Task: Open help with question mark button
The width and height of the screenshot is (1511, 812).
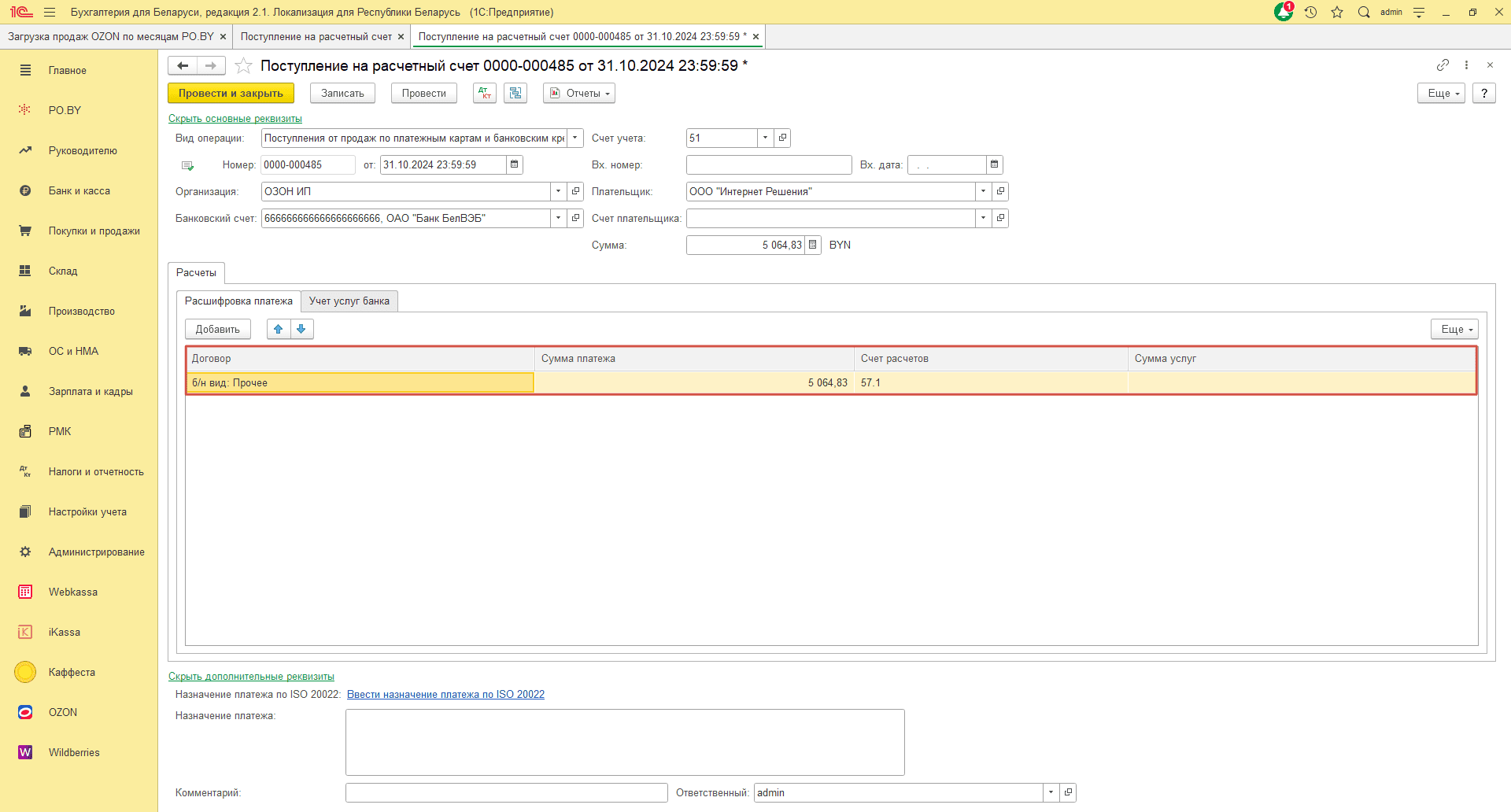Action: [x=1483, y=93]
